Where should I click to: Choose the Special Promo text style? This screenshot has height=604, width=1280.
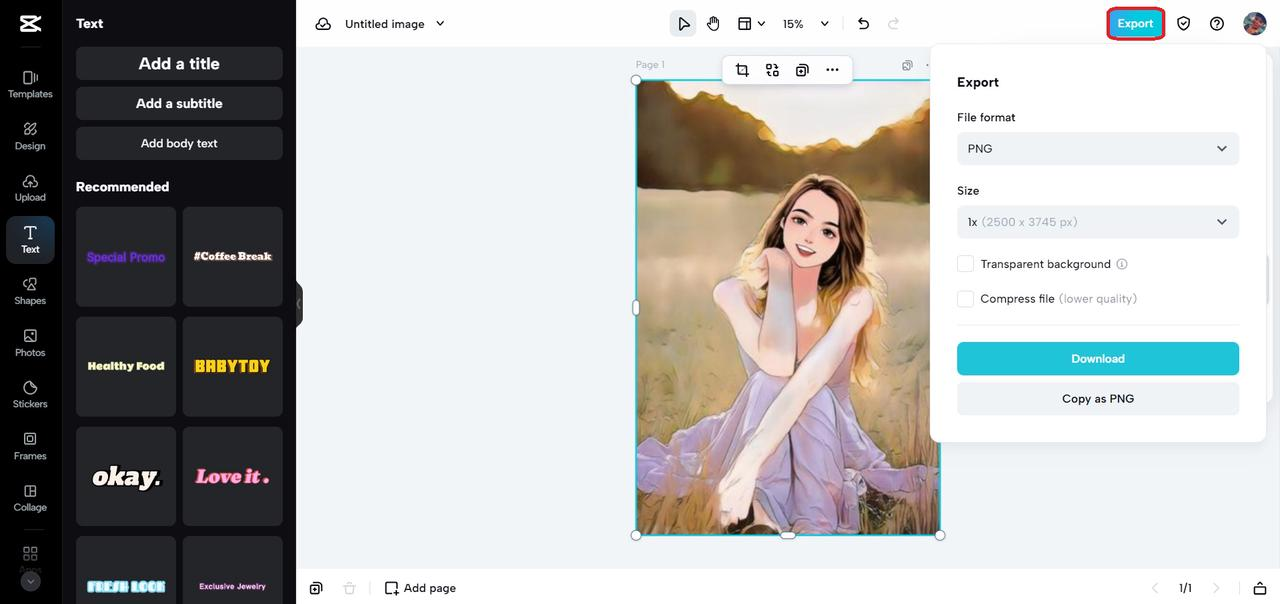tap(126, 257)
